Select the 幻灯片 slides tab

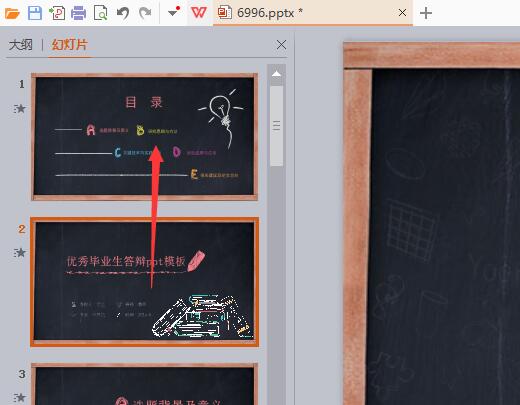coord(69,45)
